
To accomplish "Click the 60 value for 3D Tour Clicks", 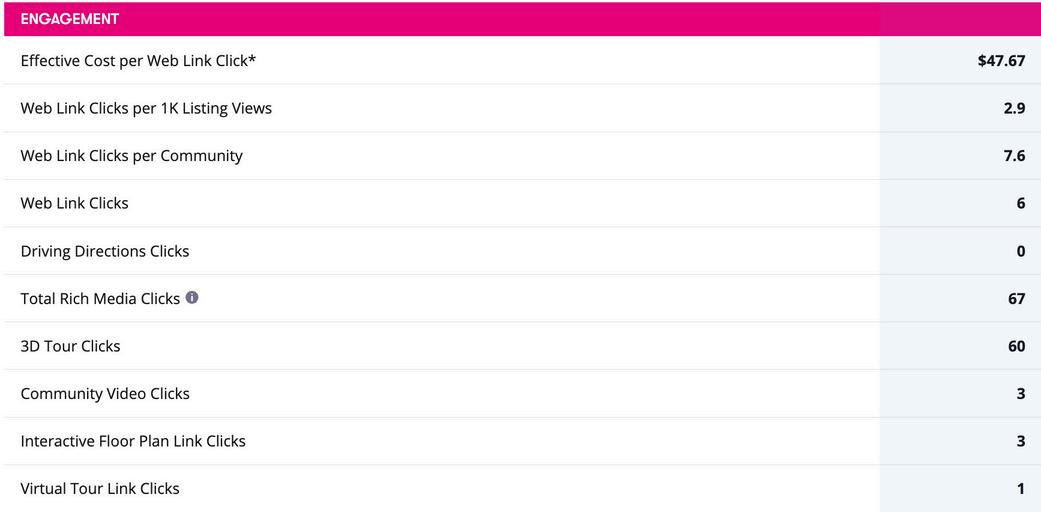I will pos(1016,346).
